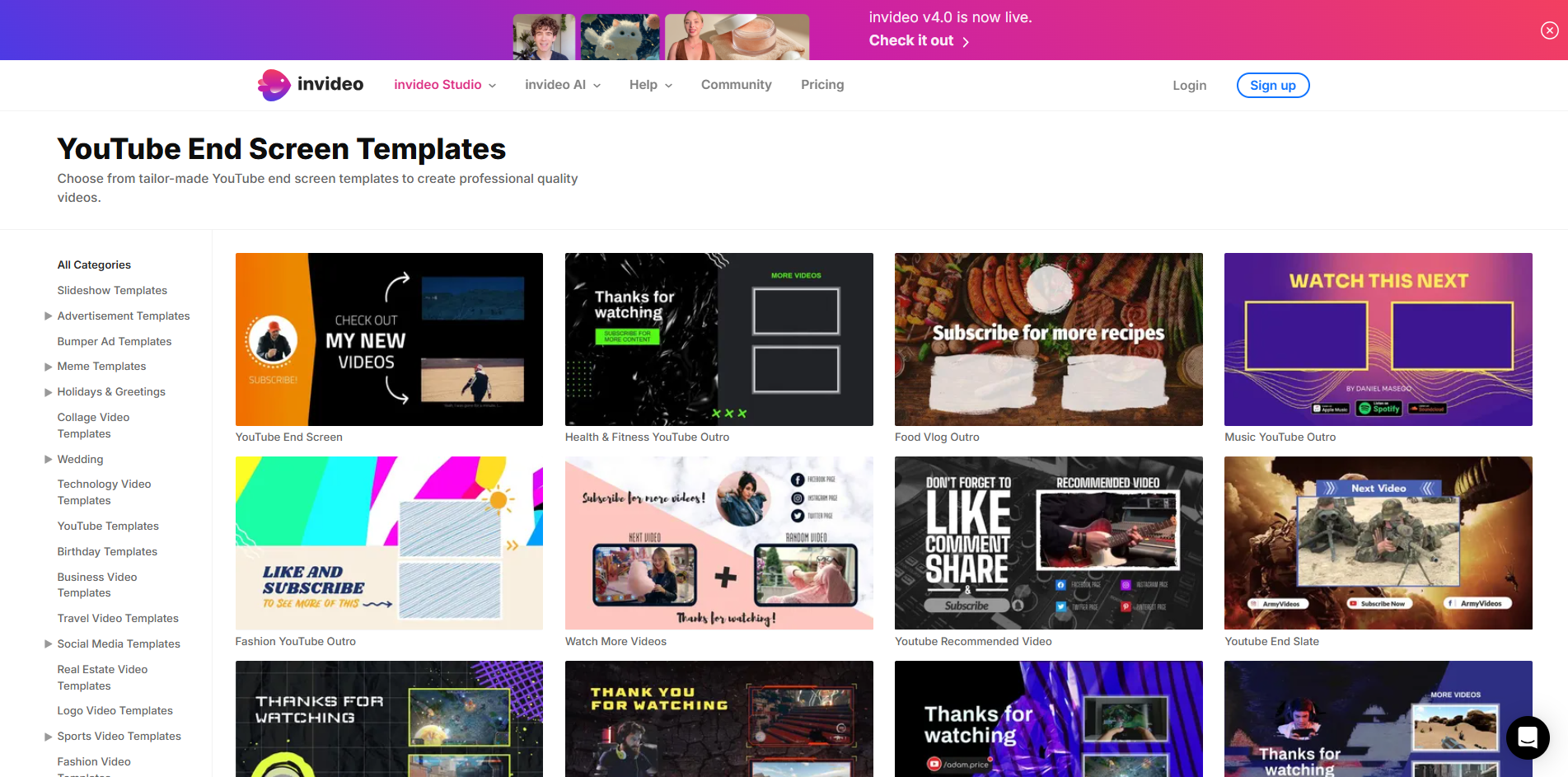Click the Check it out link
The image size is (1568, 777).
(x=910, y=40)
